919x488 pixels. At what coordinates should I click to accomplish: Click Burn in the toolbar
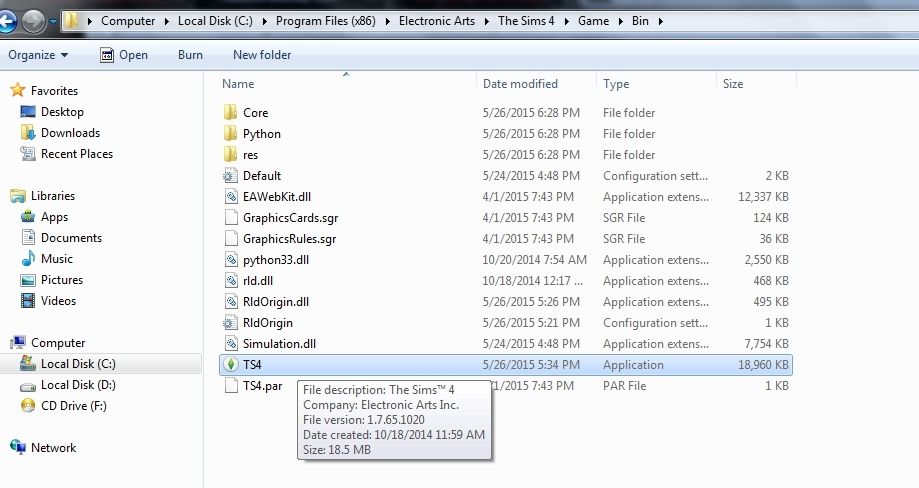pos(190,55)
